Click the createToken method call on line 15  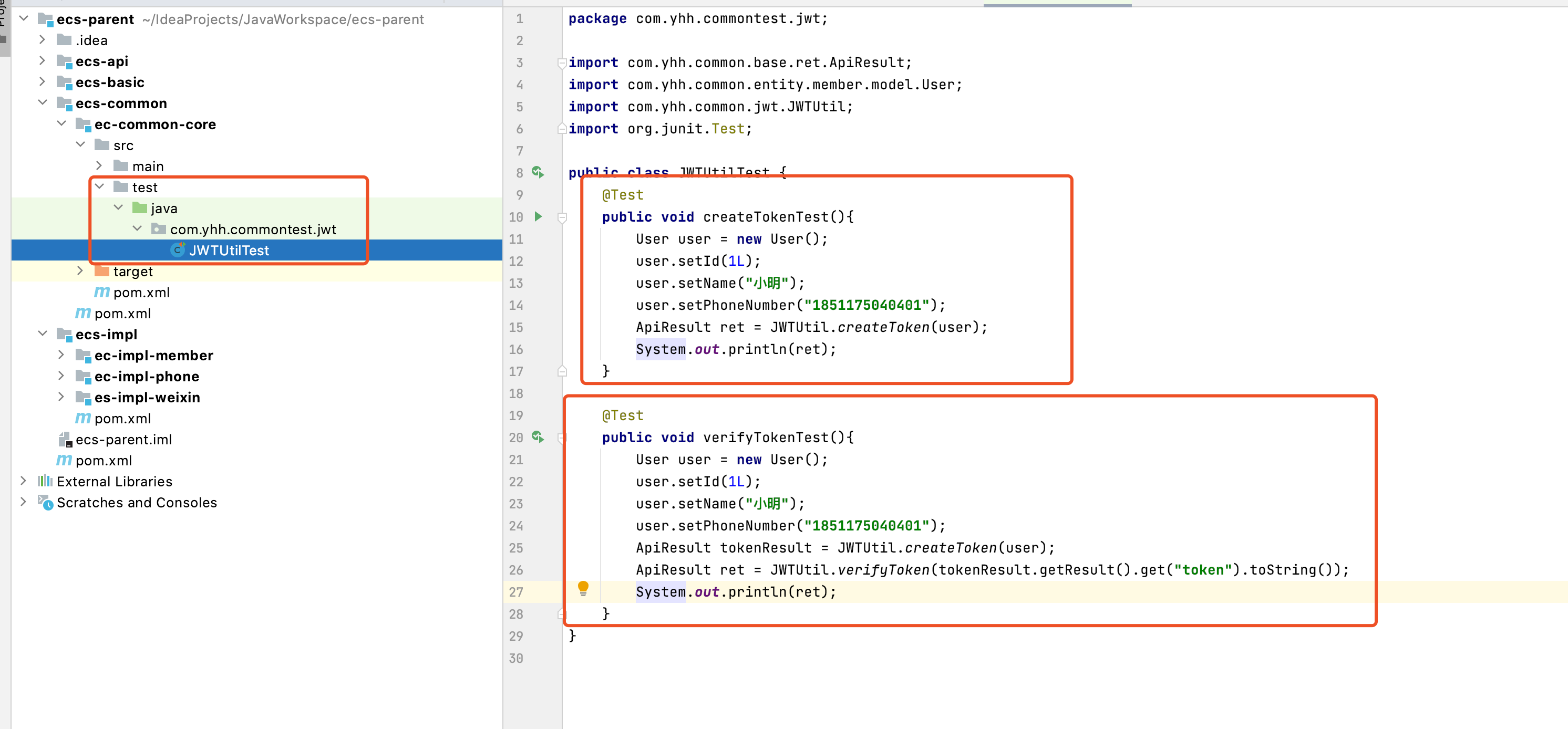(883, 327)
